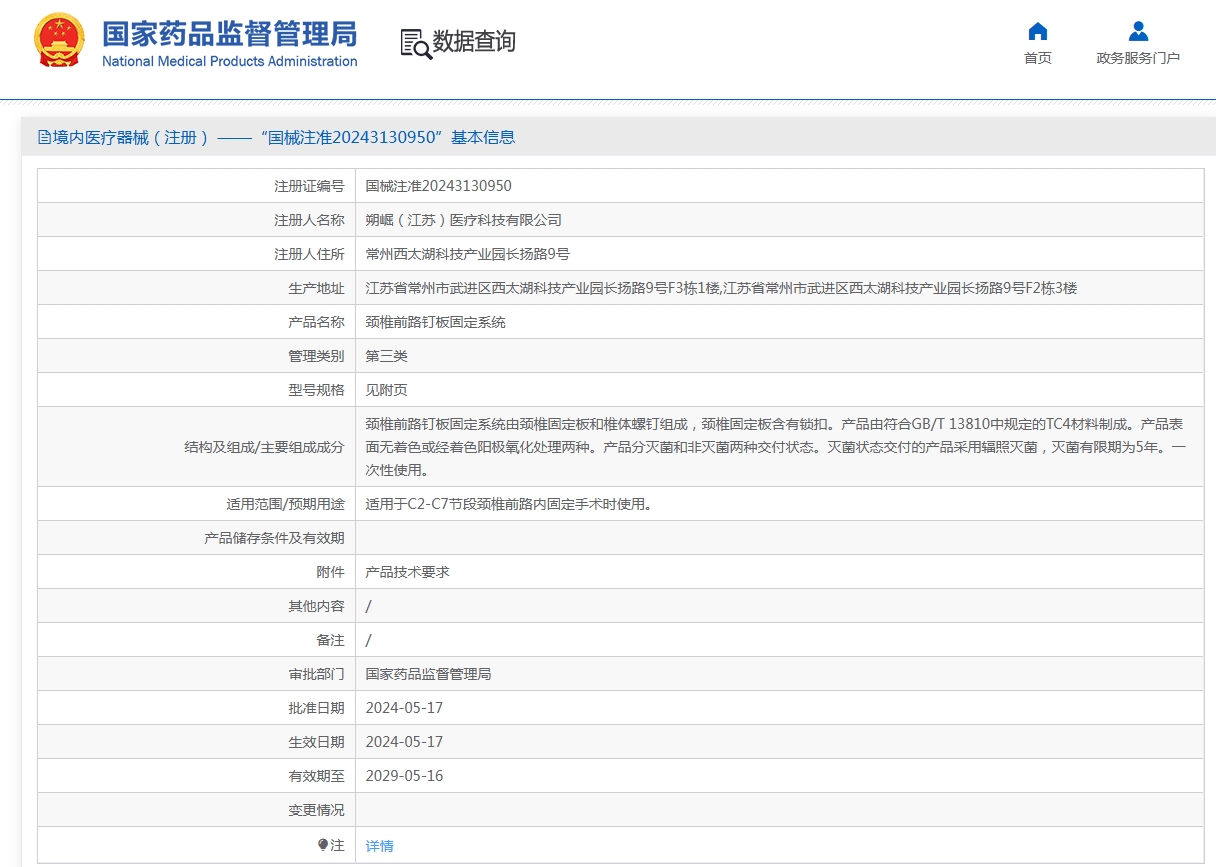Open 政务服务门户 text link
Image resolution: width=1216 pixels, height=867 pixels.
[1138, 58]
